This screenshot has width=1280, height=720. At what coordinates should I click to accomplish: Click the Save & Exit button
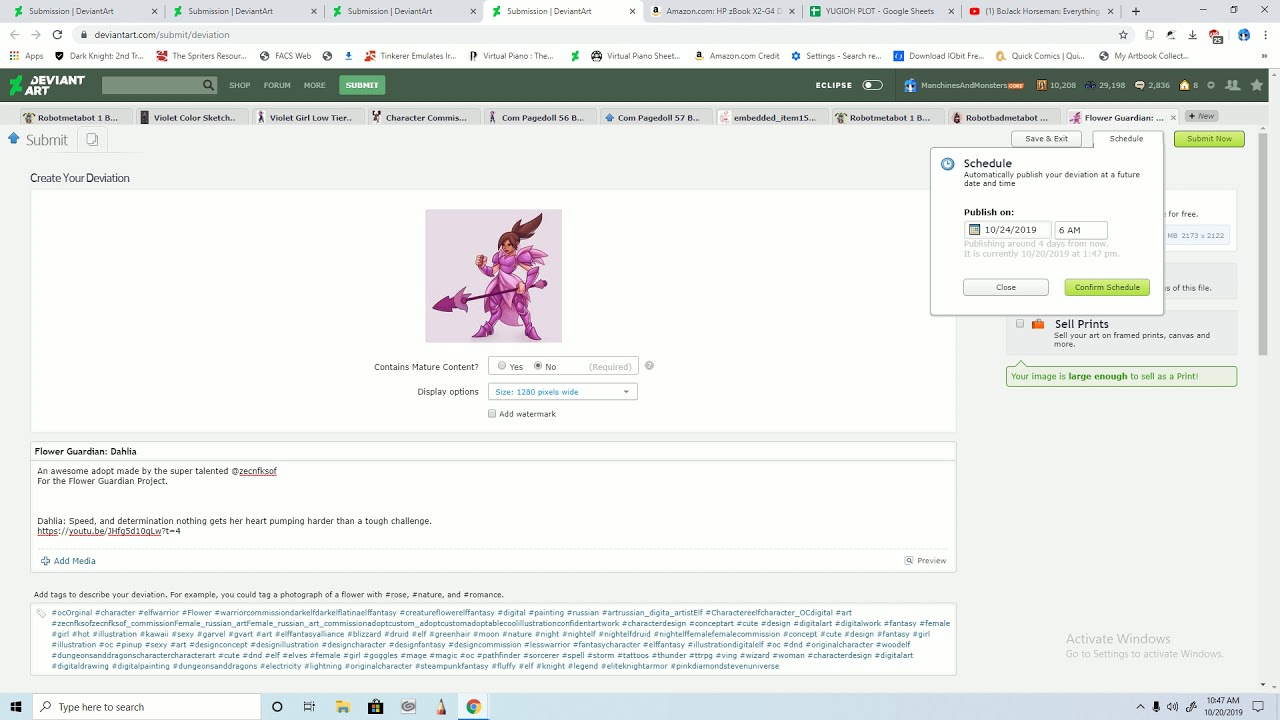[1047, 139]
